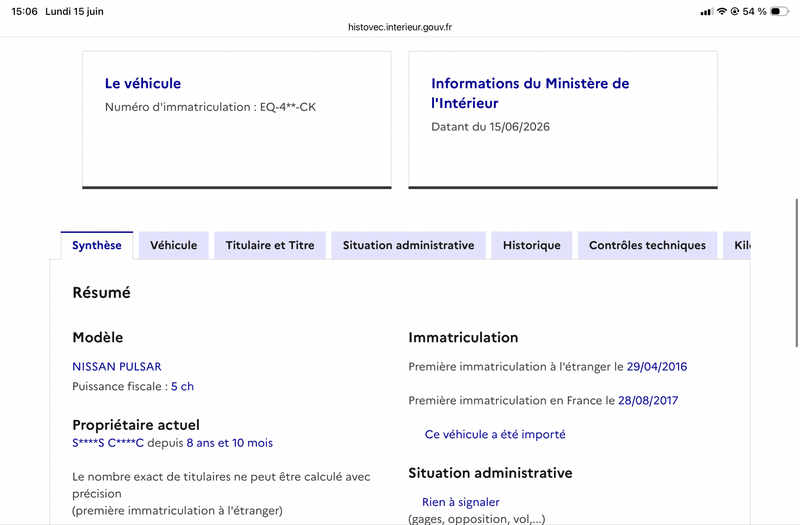Screen dimensions: 800x525
Task: Click French registration date 28/08/2017
Action: (648, 401)
